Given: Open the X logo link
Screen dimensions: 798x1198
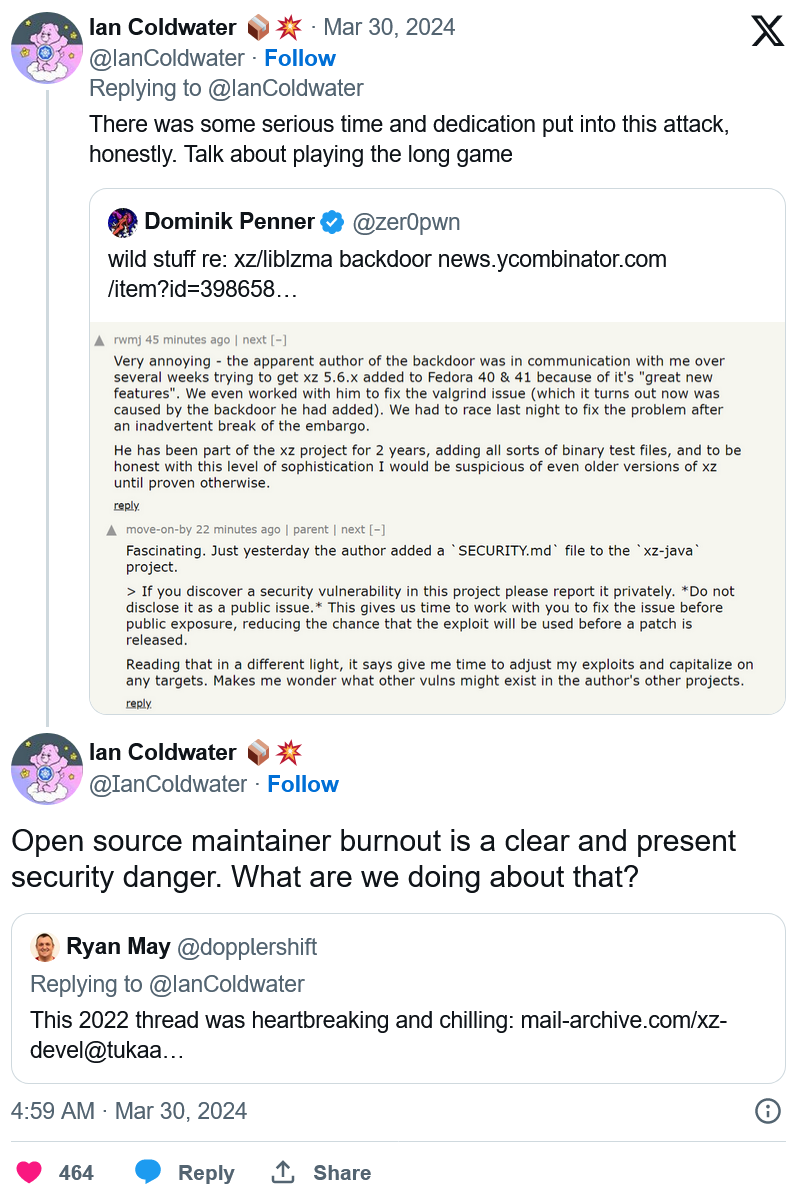Looking at the screenshot, I should pyautogui.click(x=767, y=31).
